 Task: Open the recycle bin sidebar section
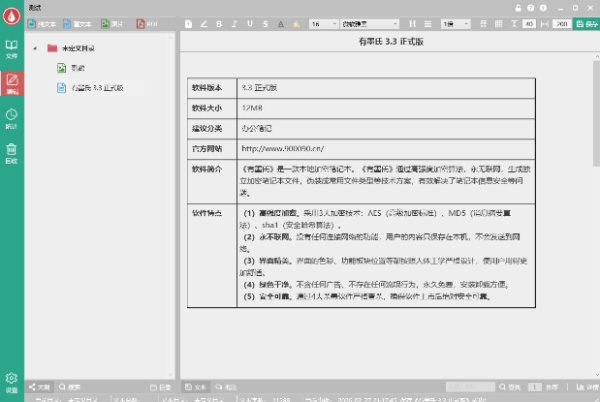pos(11,153)
